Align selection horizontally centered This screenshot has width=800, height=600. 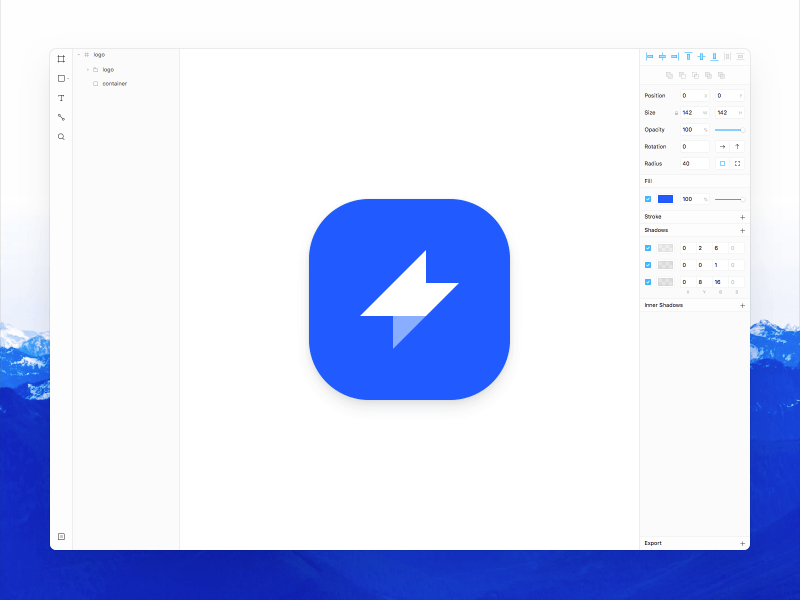tap(662, 57)
